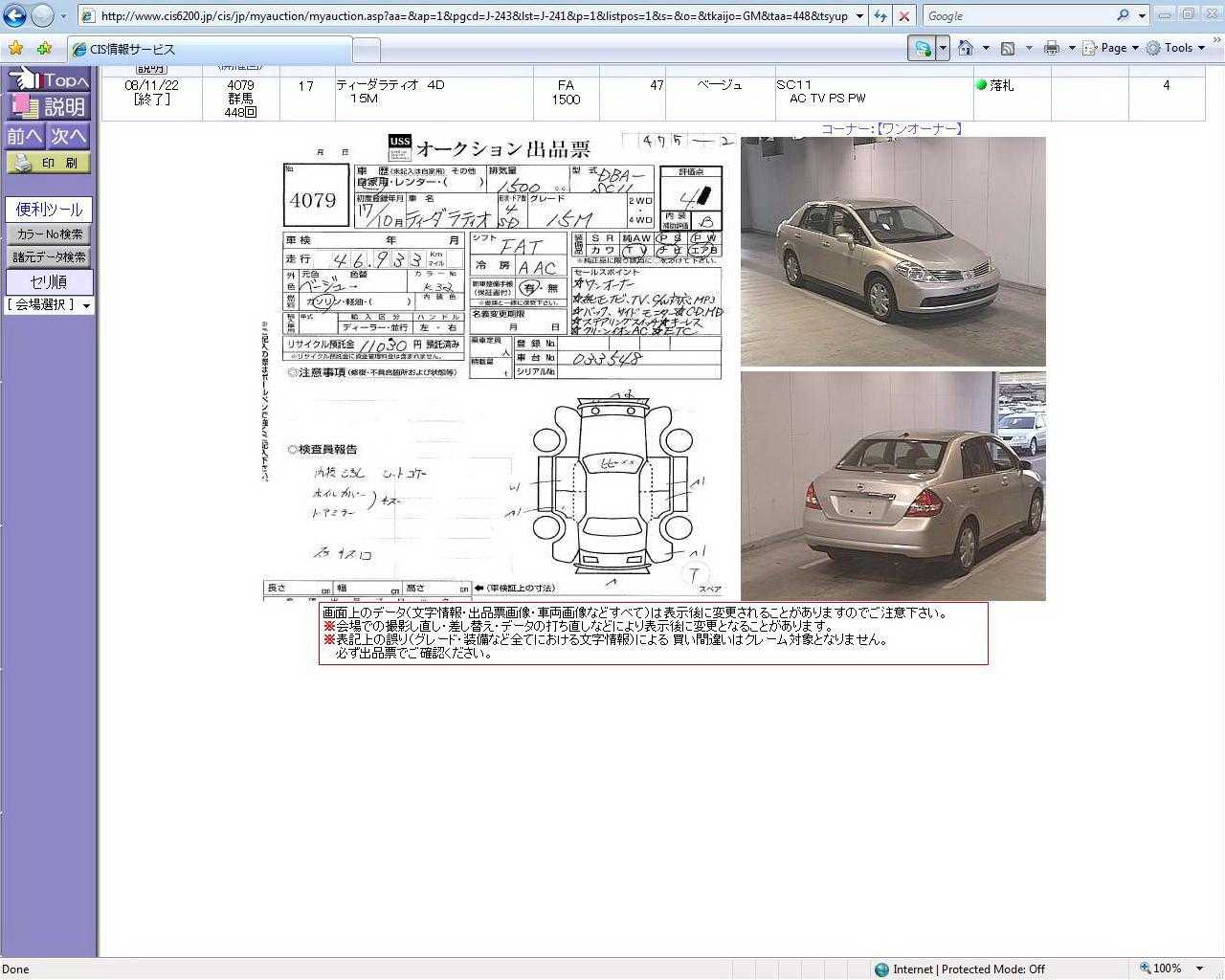The height and width of the screenshot is (980, 1225).
Task: Open the rear car photo thumbnail
Action: click(893, 486)
